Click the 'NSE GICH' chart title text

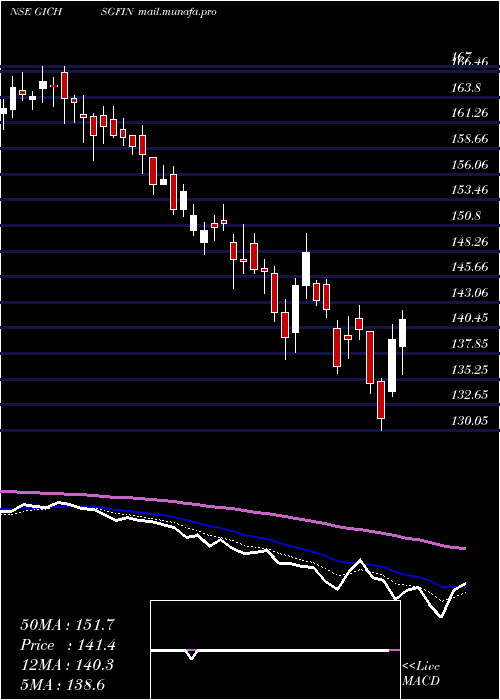pos(36,12)
